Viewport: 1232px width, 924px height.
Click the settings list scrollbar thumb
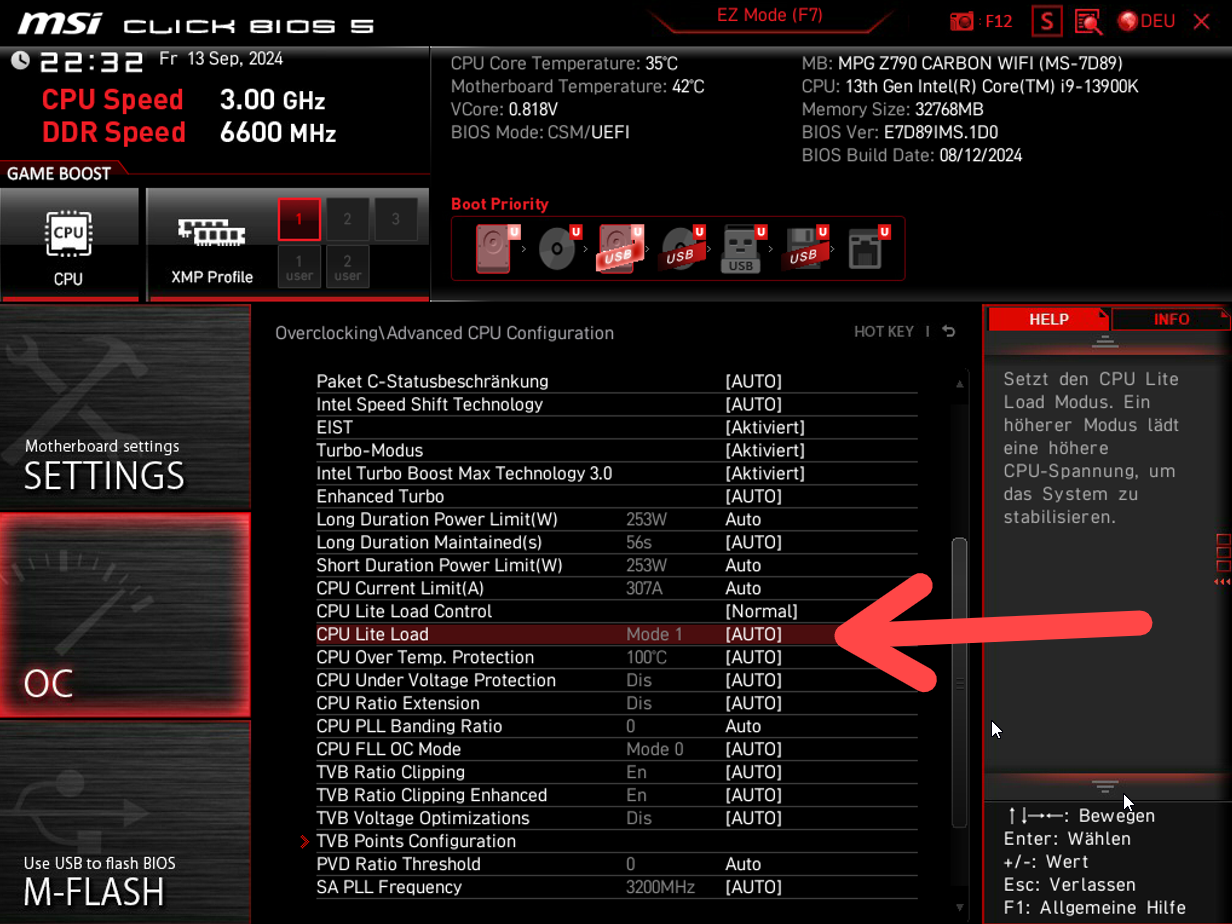point(960,682)
